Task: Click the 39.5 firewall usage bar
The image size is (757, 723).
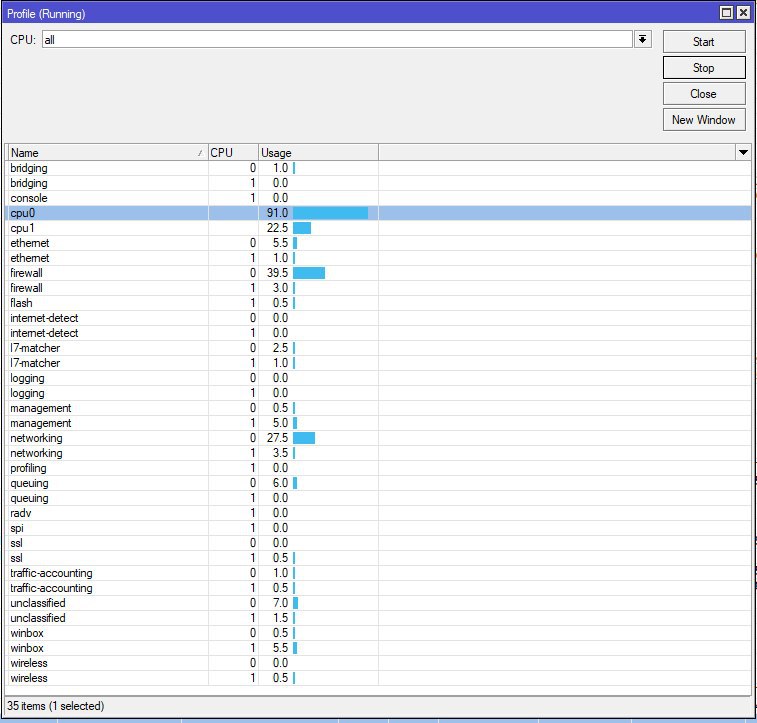Action: [309, 273]
